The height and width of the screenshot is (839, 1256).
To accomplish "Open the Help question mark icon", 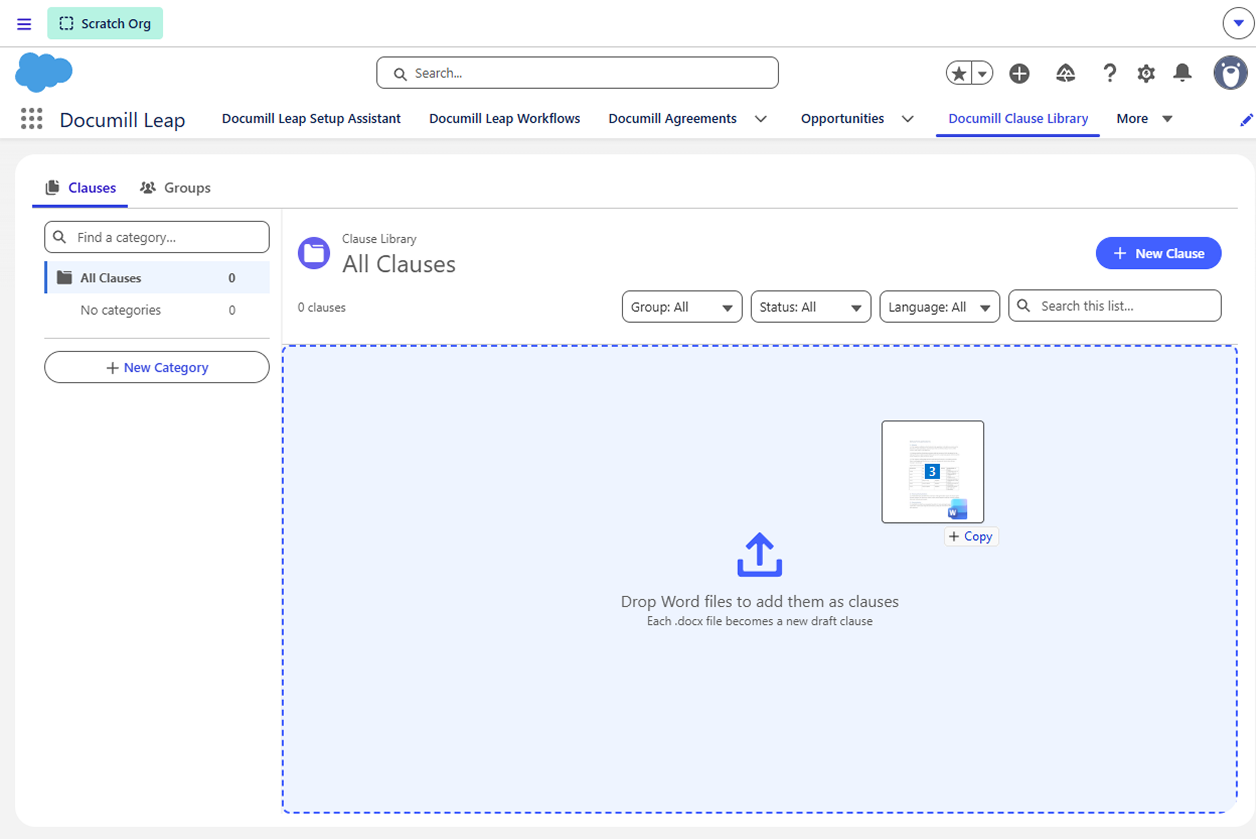I will point(1109,73).
